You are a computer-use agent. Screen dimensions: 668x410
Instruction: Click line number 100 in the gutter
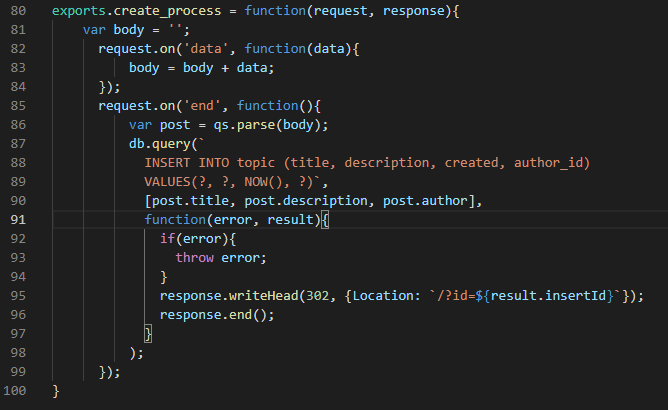[14, 390]
